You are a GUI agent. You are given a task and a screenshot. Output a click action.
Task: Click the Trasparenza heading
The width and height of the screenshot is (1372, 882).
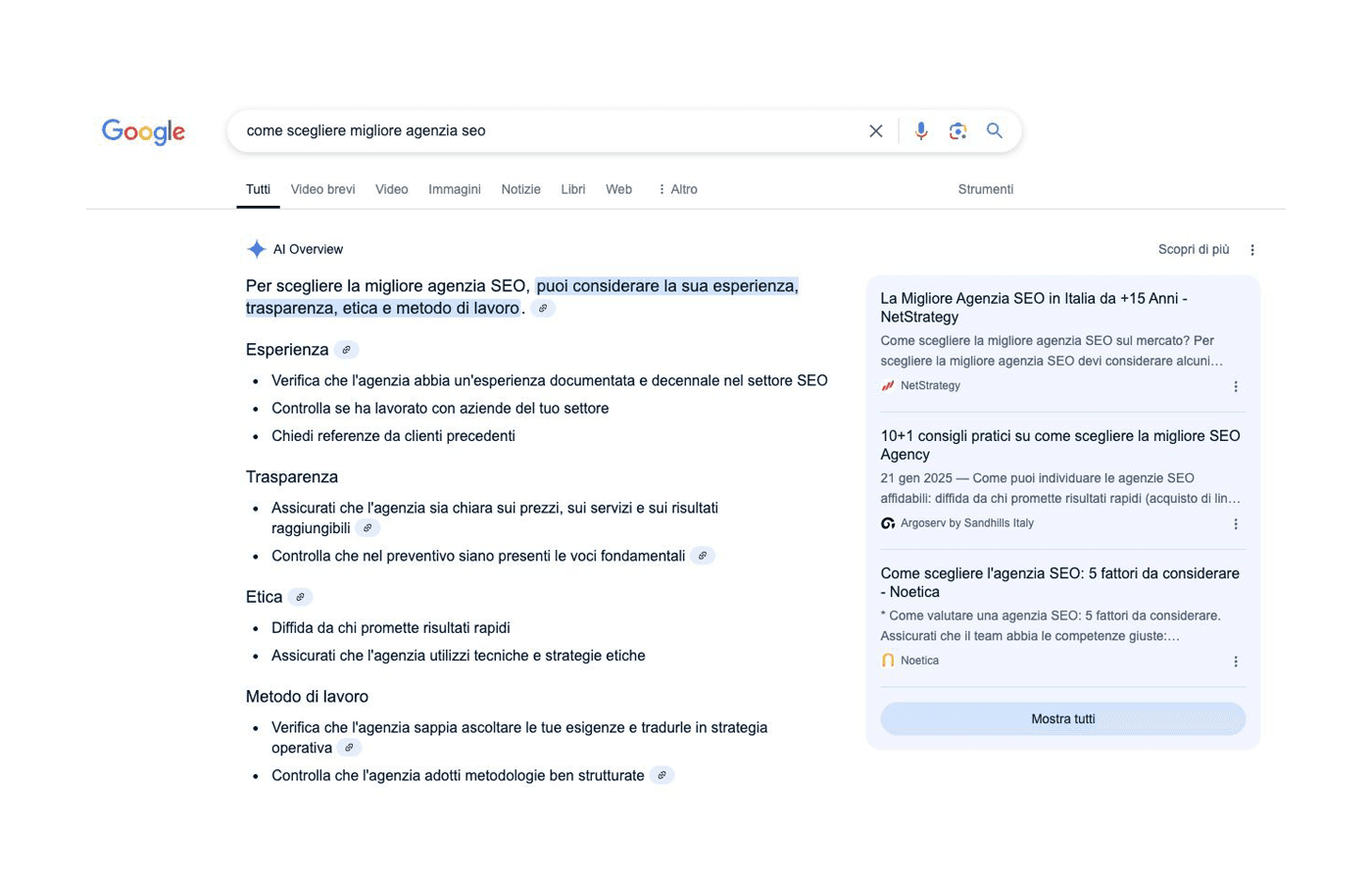pyautogui.click(x=292, y=477)
